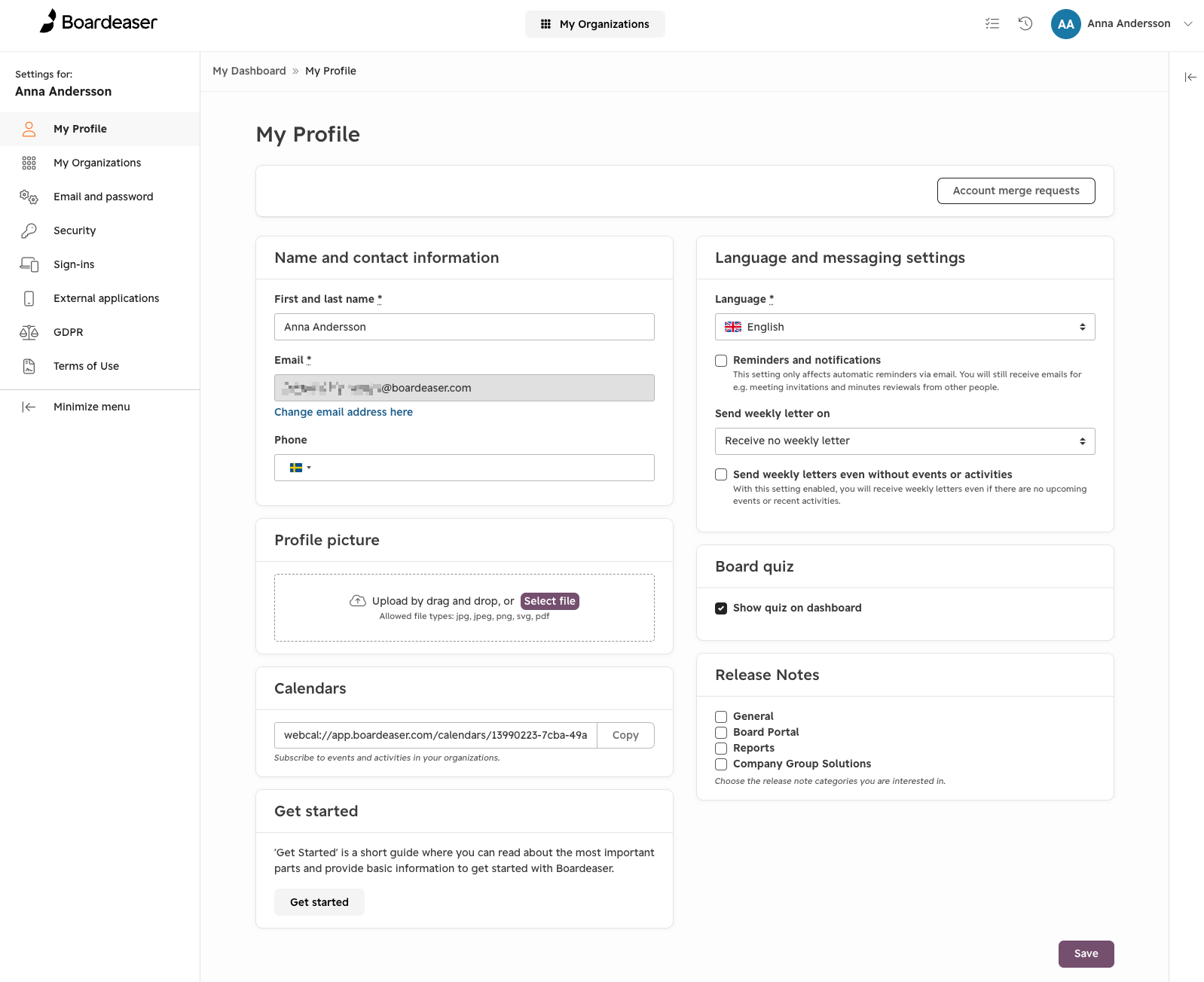Open External applications settings

(99, 298)
